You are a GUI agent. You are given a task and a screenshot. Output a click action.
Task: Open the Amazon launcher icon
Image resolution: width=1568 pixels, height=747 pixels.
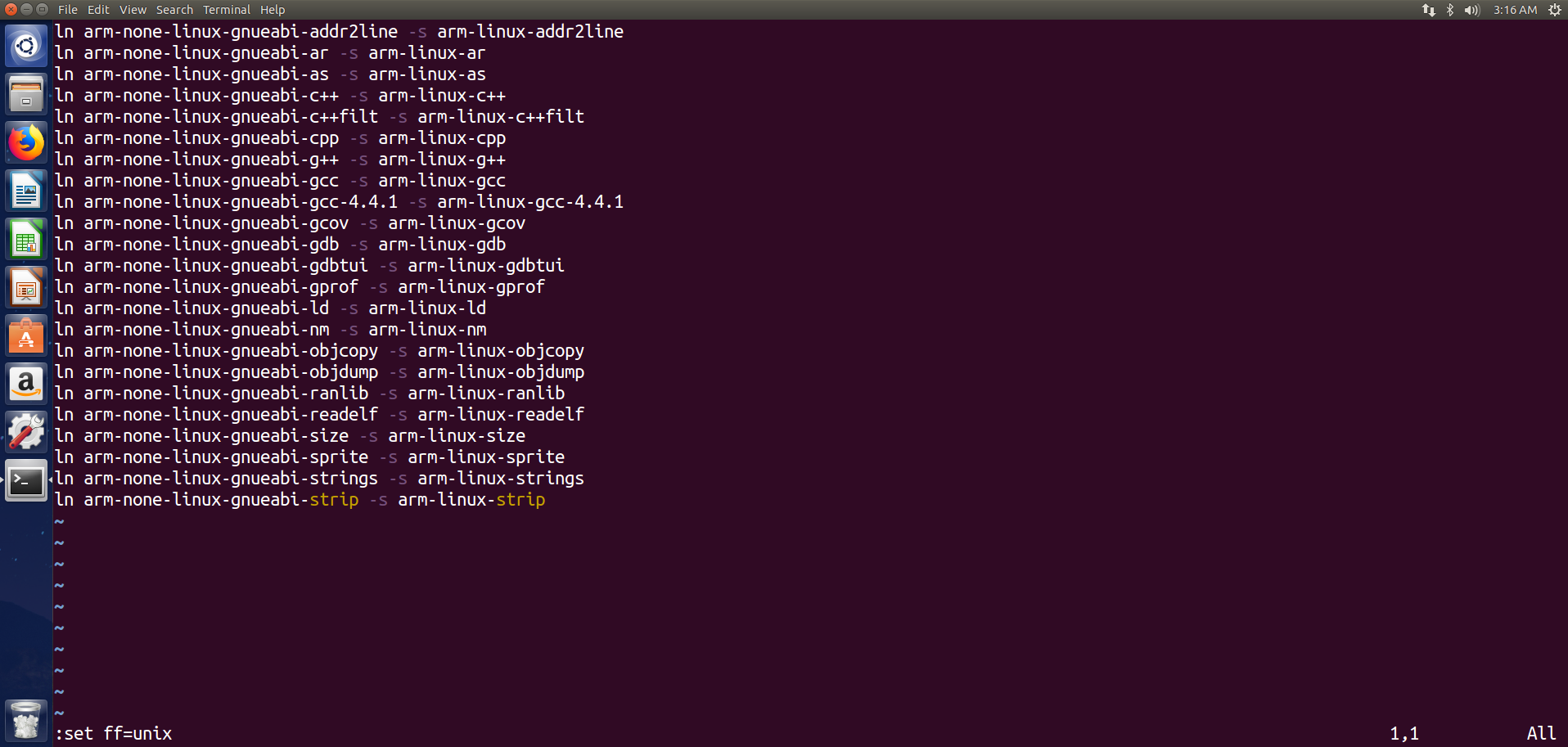[x=26, y=384]
